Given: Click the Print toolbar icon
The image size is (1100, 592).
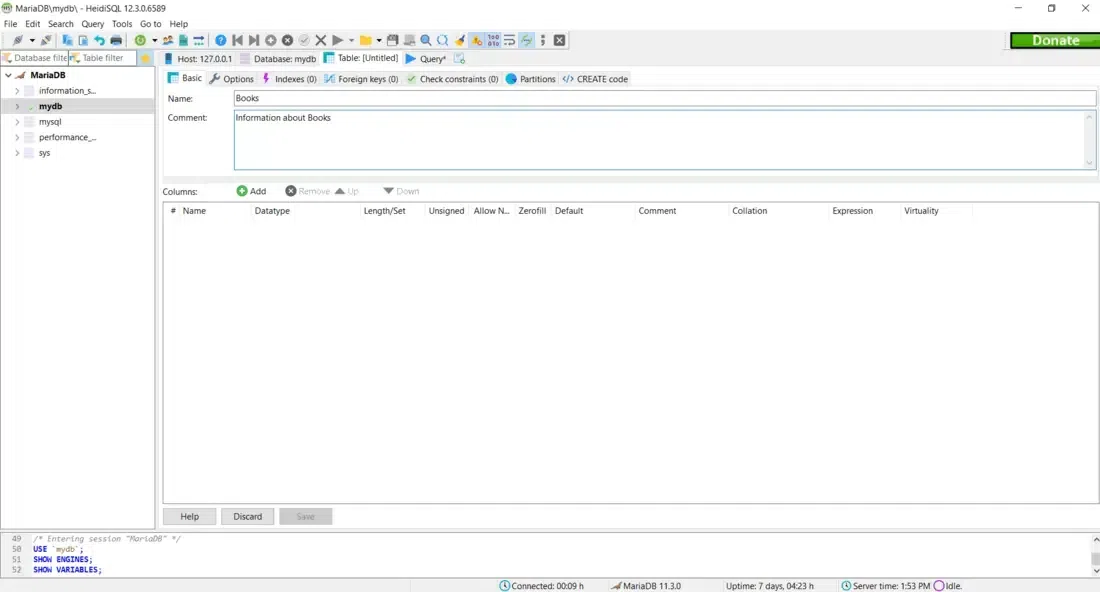Looking at the screenshot, I should (x=116, y=41).
